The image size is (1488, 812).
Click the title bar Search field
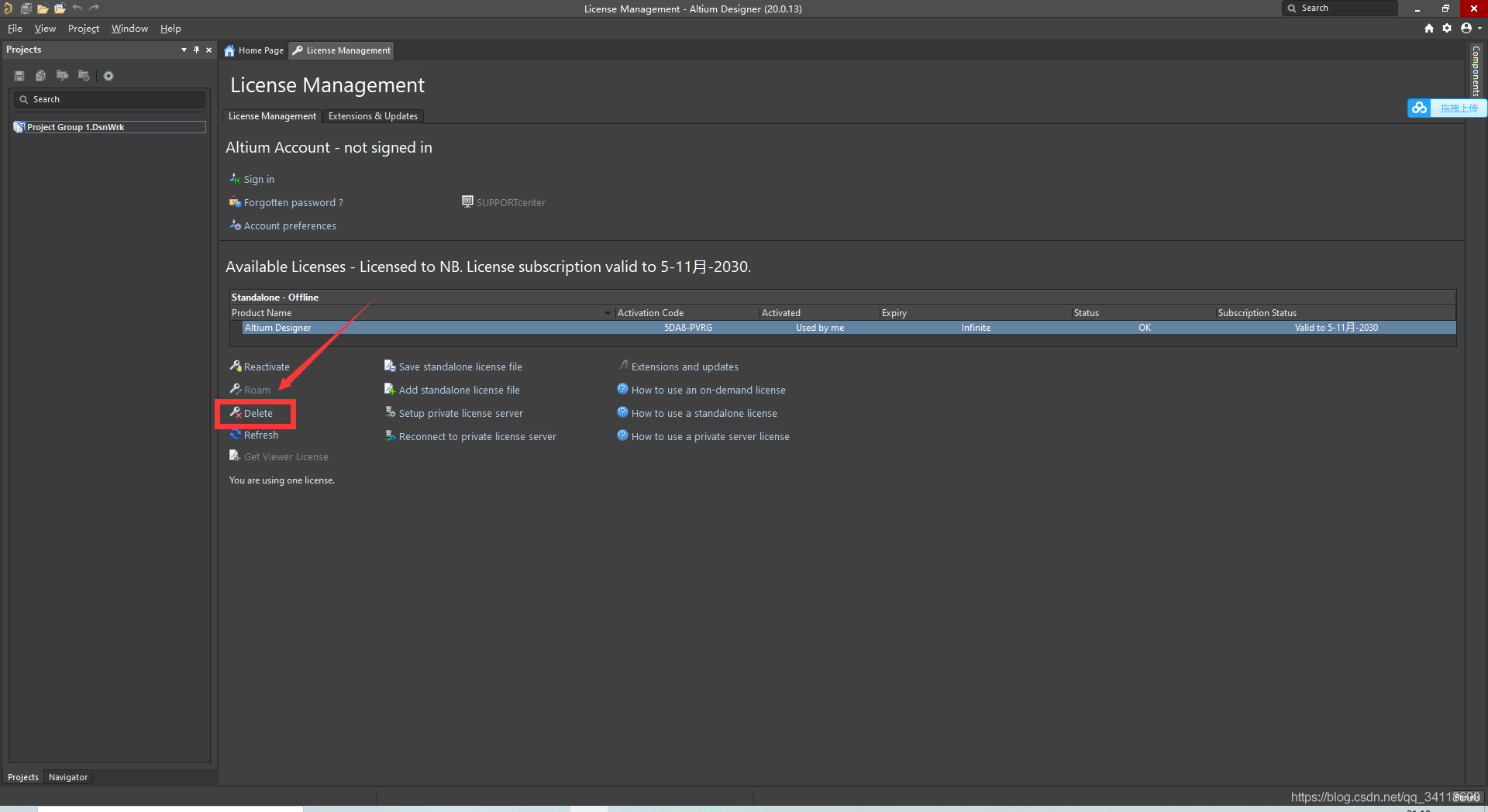(1341, 8)
